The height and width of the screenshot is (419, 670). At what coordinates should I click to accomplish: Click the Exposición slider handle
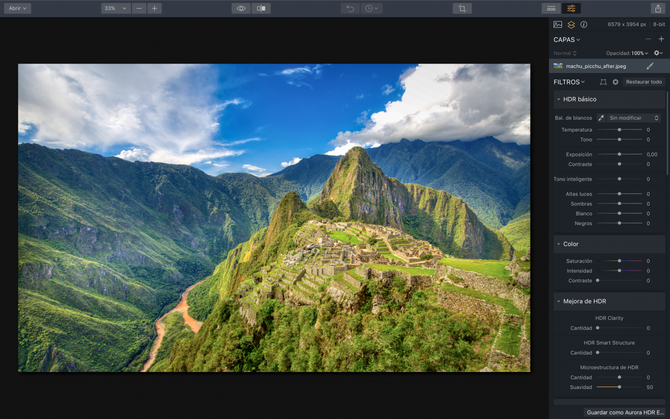click(619, 154)
